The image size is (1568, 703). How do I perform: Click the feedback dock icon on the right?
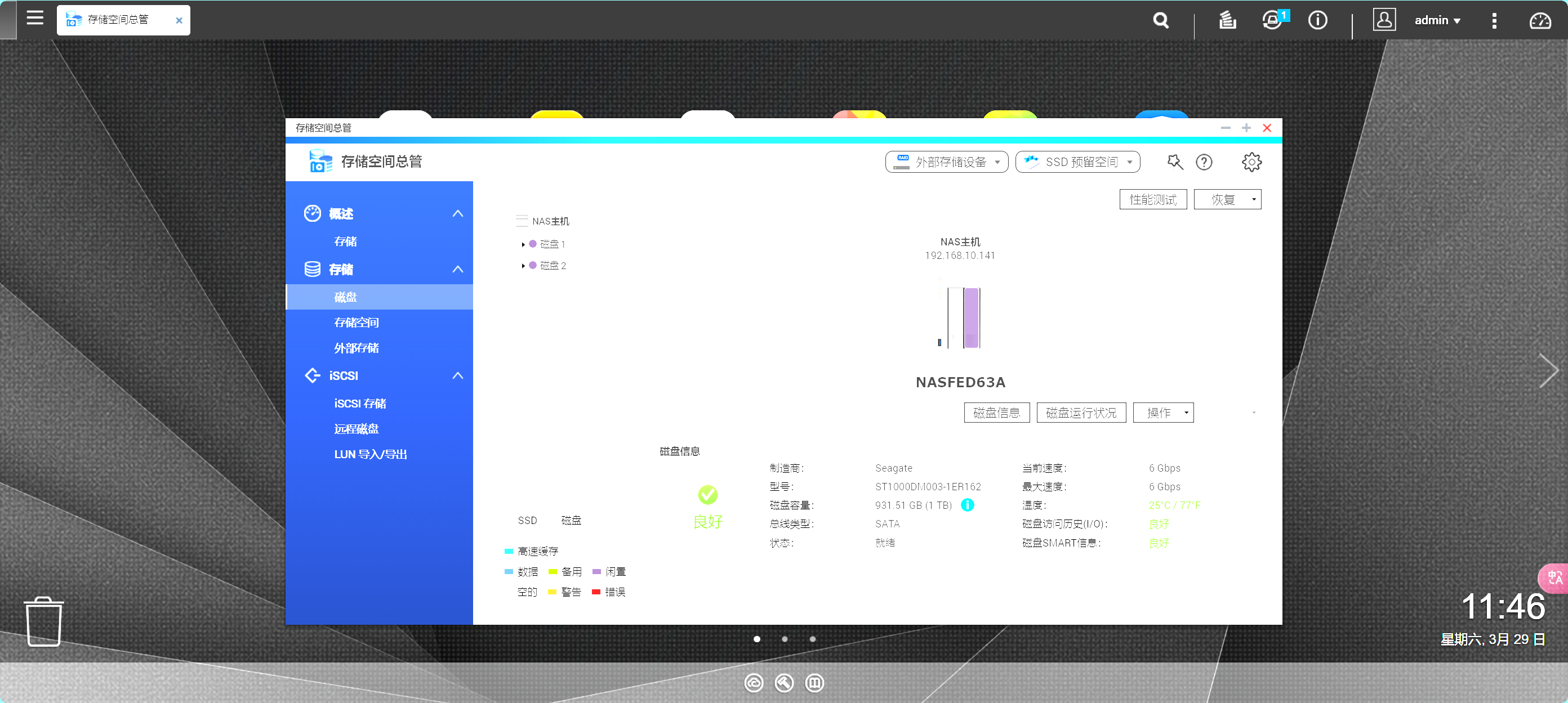(x=814, y=682)
